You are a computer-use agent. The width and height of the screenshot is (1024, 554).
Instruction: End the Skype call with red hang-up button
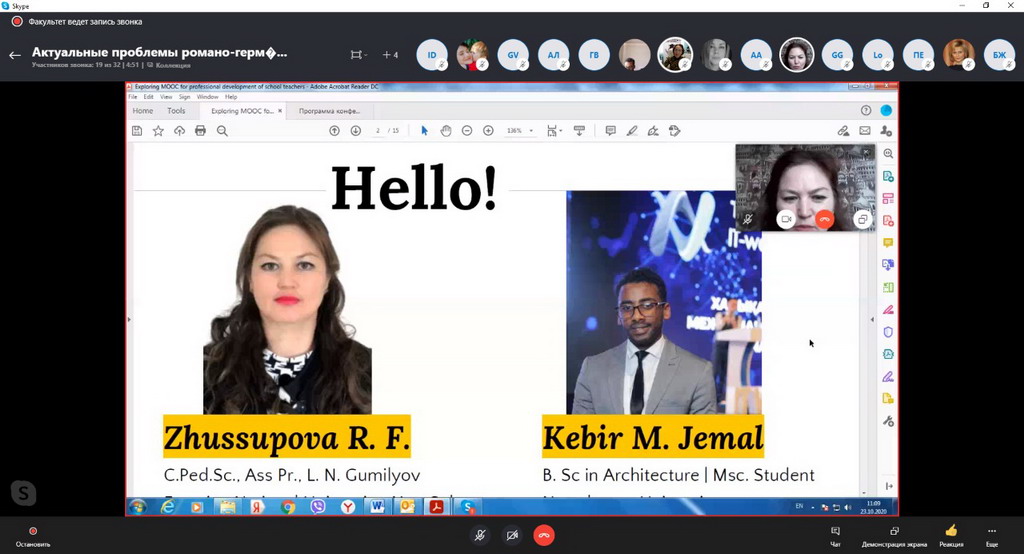coord(543,535)
